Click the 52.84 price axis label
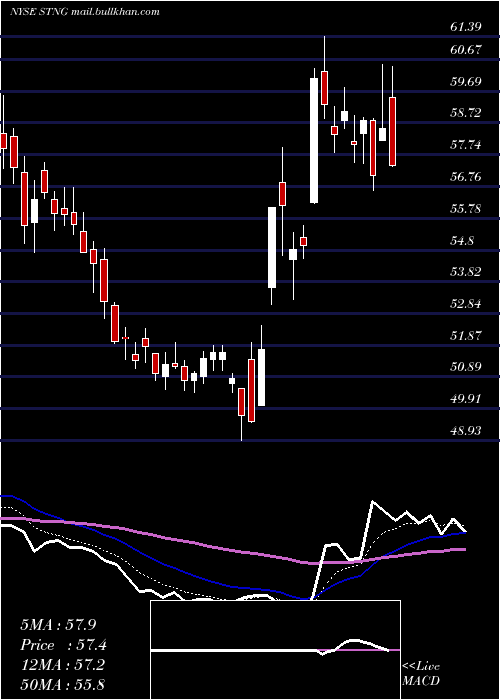Viewport: 500px width, 700px height. pos(466,304)
